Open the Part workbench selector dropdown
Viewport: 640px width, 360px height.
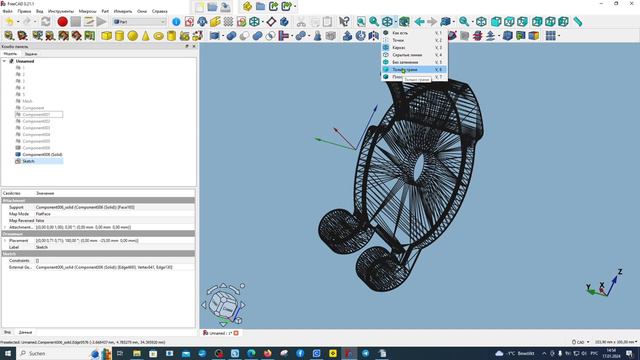pos(139,22)
